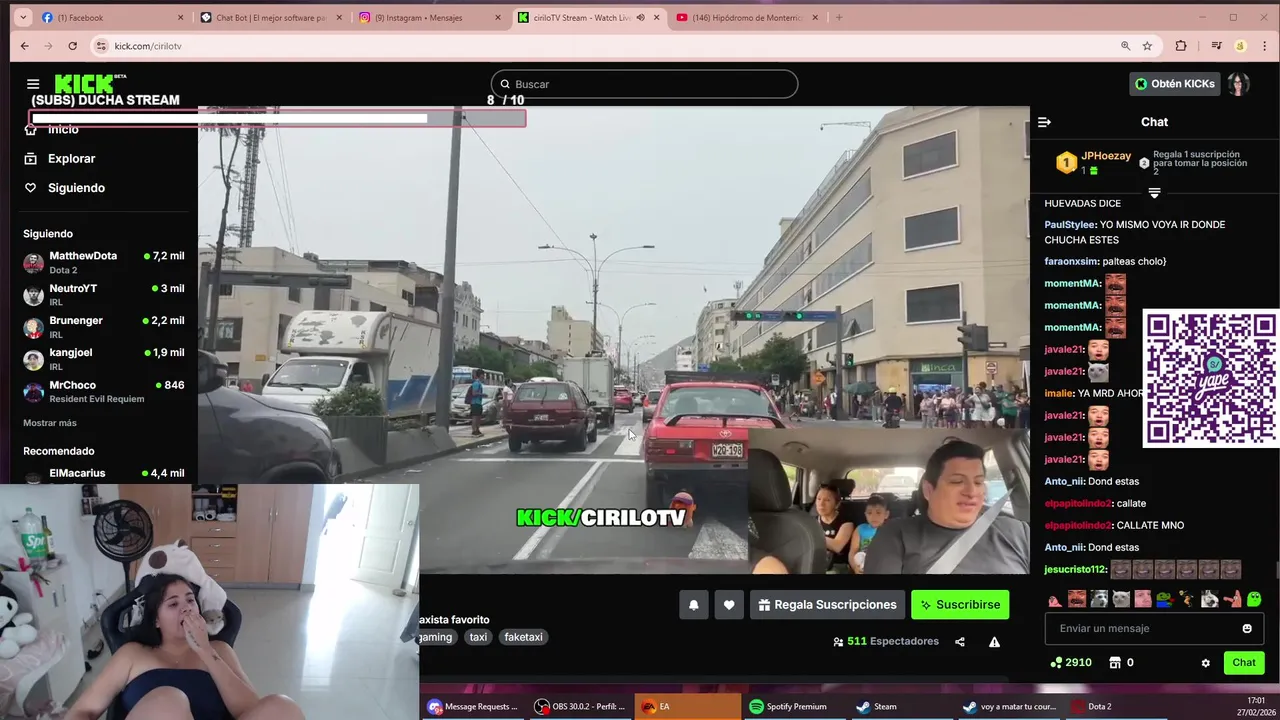Viewport: 1280px width, 720px height.
Task: Open the emoji picker in chat input
Action: [1247, 628]
